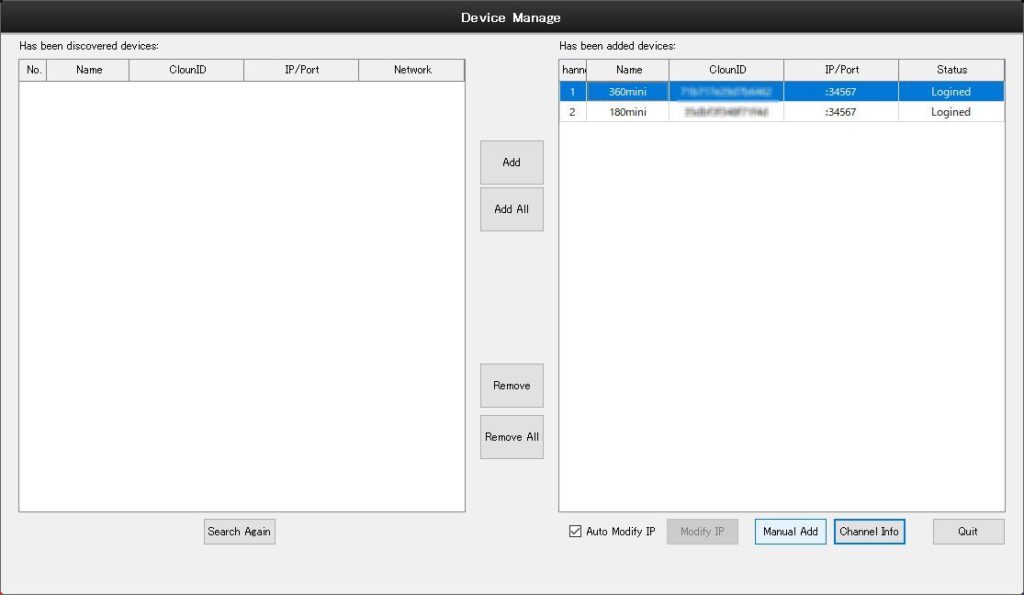
Task: Click the Network column header
Action: click(412, 70)
